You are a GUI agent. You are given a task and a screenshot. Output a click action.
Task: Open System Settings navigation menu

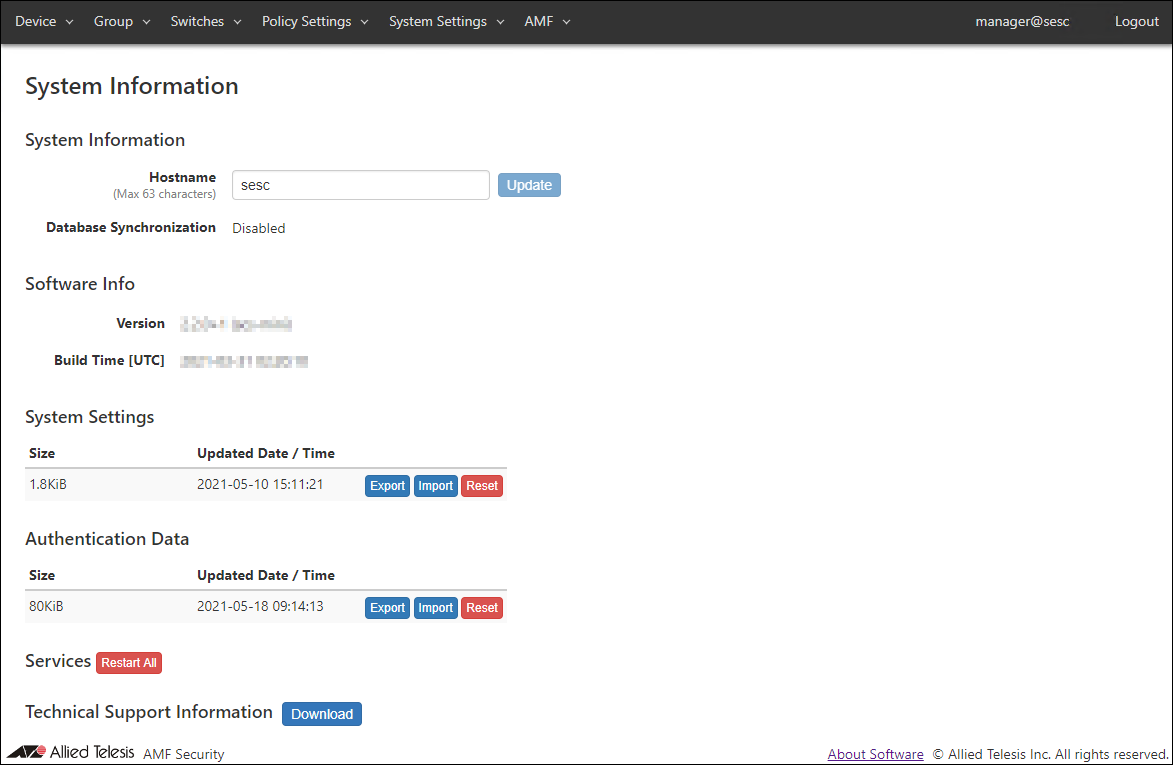click(x=446, y=21)
